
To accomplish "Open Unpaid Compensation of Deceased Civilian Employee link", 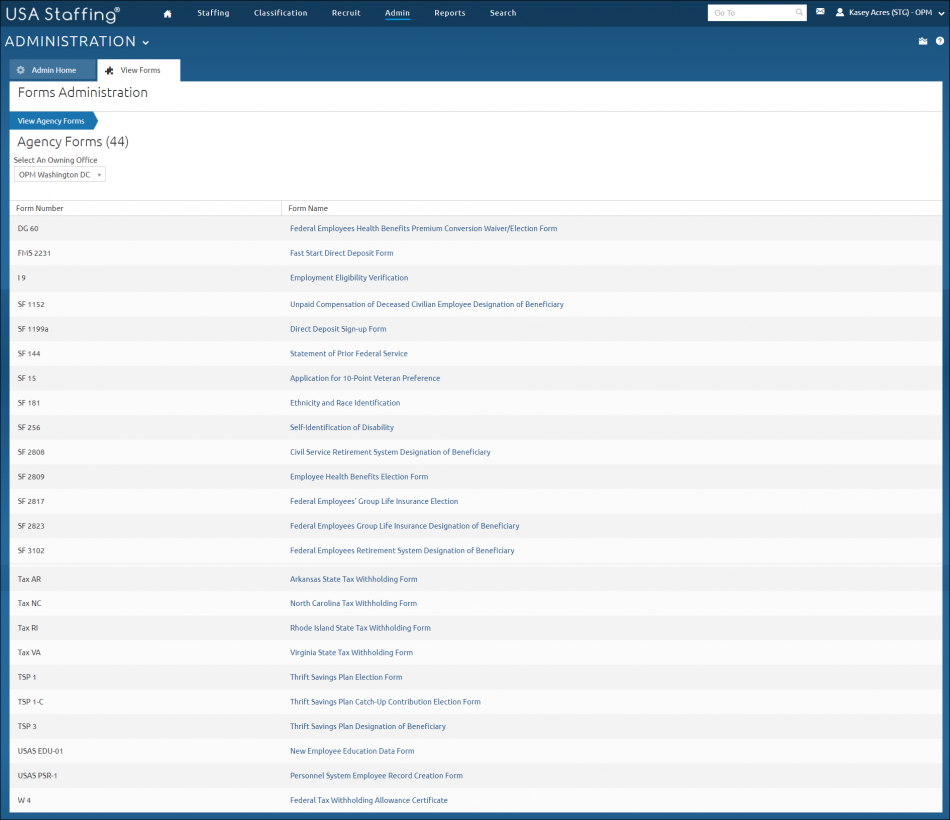I will coord(427,304).
